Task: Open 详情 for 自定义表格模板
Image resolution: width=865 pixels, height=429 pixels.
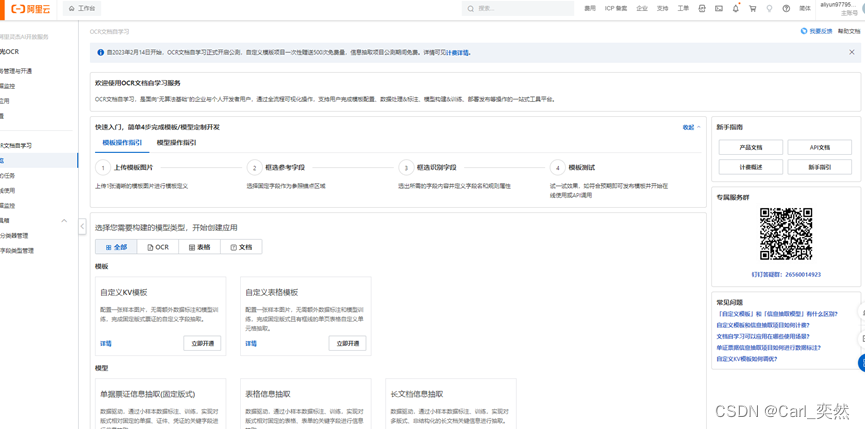Action: [x=251, y=343]
